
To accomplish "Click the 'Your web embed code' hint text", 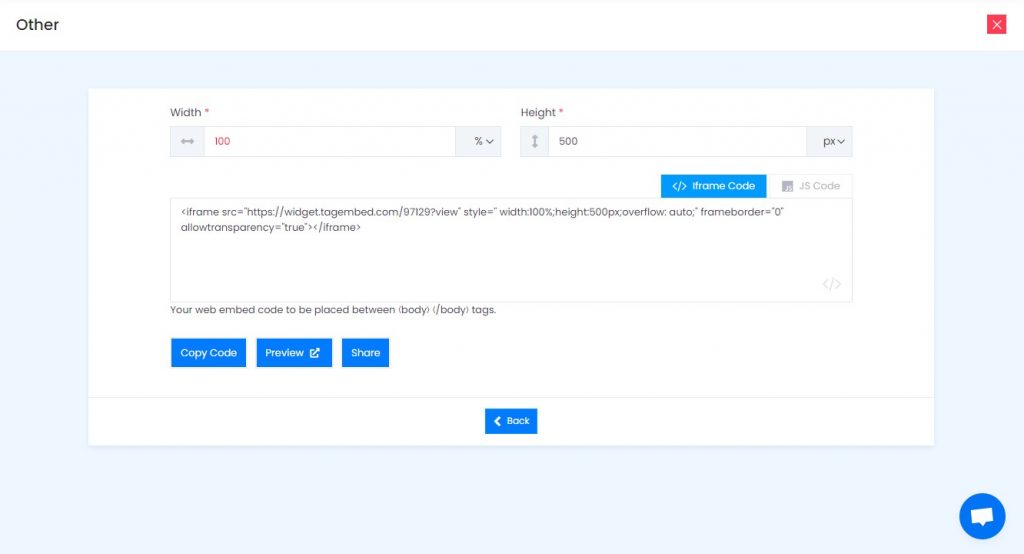I will point(333,310).
